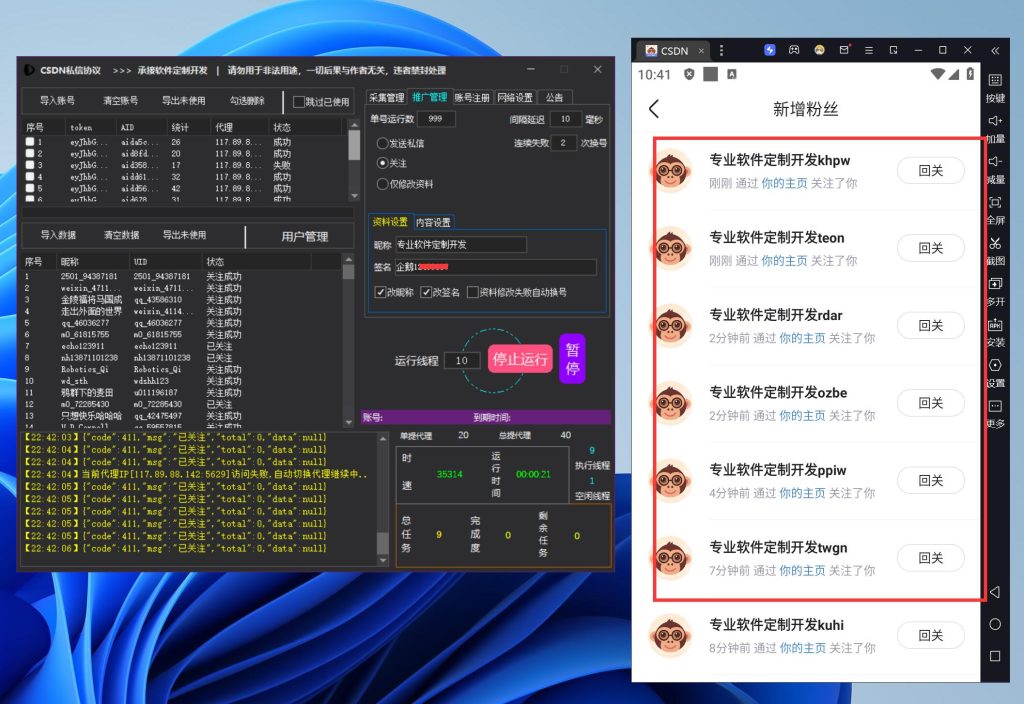Click the gamepad icon in emulator title bar
Image resolution: width=1024 pixels, height=704 pixels.
pos(794,50)
